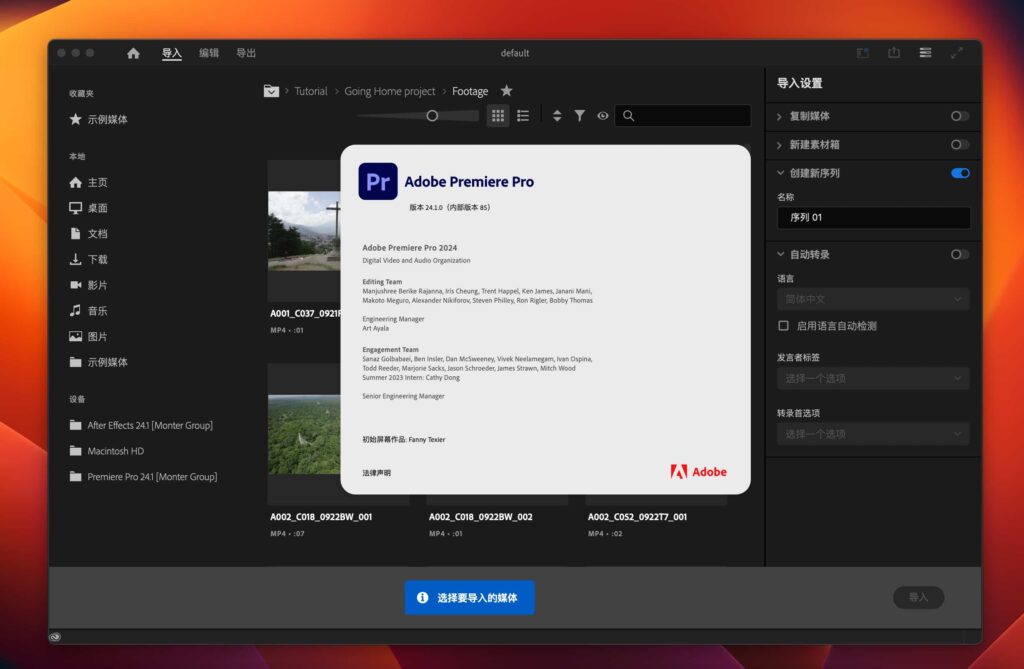Click the star to favorite the Footage folder
The width and height of the screenshot is (1024, 669).
(507, 90)
